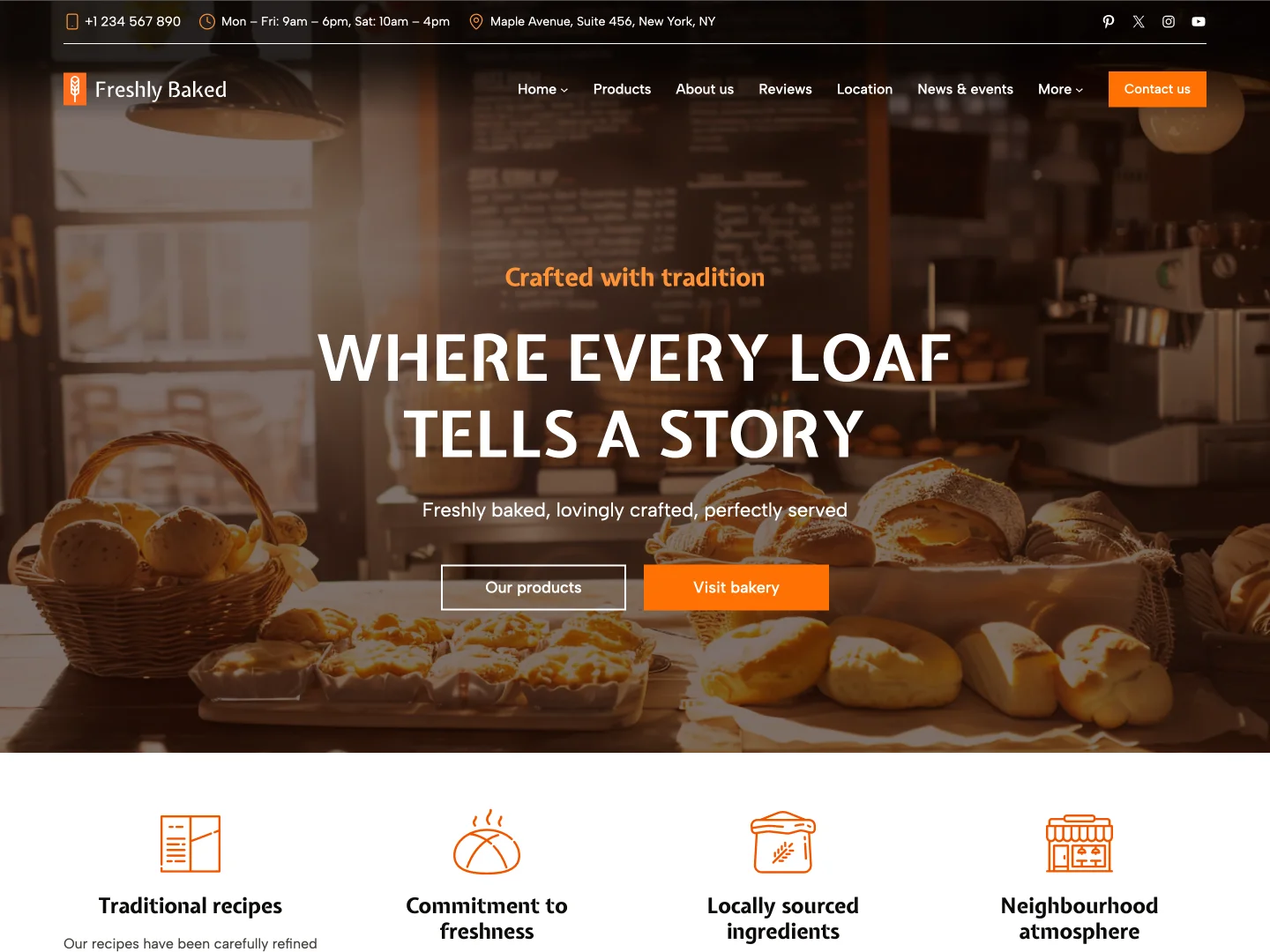Go to the Reviews menu item
Image resolution: width=1270 pixels, height=952 pixels.
coord(785,89)
